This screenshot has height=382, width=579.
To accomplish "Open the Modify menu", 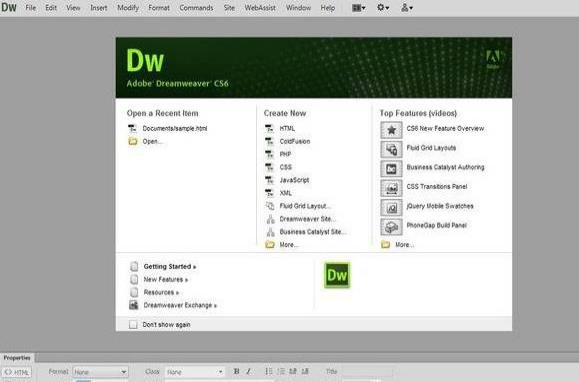I will [x=128, y=8].
